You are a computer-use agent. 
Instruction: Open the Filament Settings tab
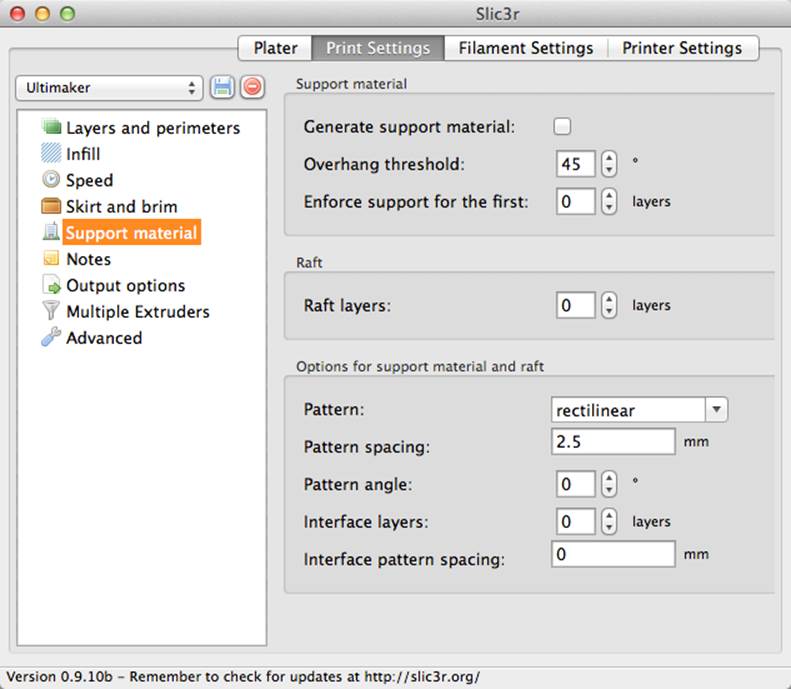pyautogui.click(x=526, y=48)
